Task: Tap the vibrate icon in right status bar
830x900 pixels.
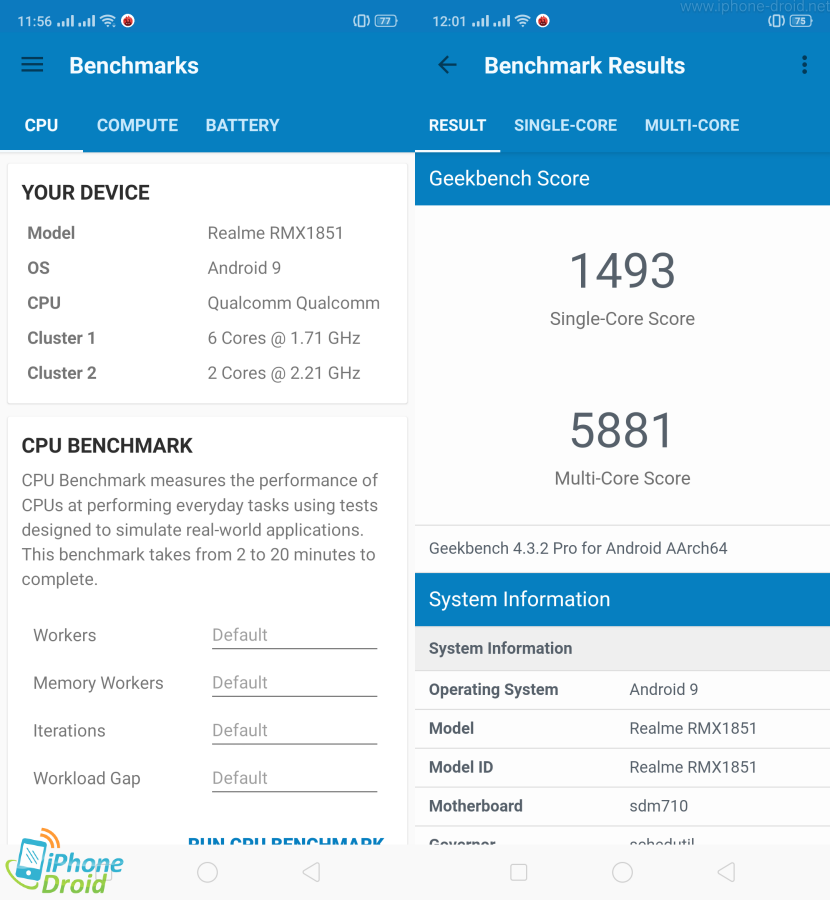Action: pos(776,21)
